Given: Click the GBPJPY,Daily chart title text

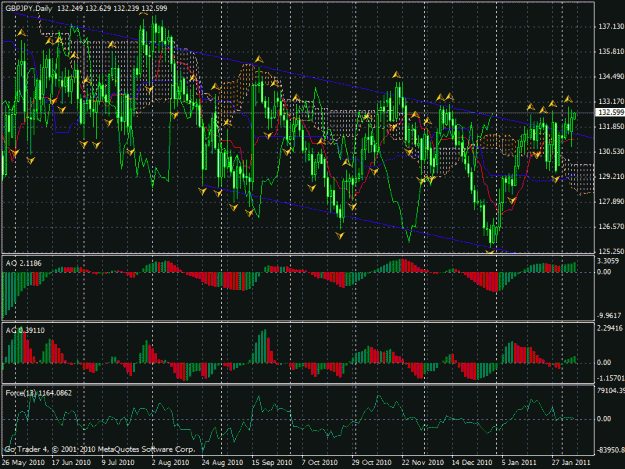Looking at the screenshot, I should pyautogui.click(x=29, y=8).
